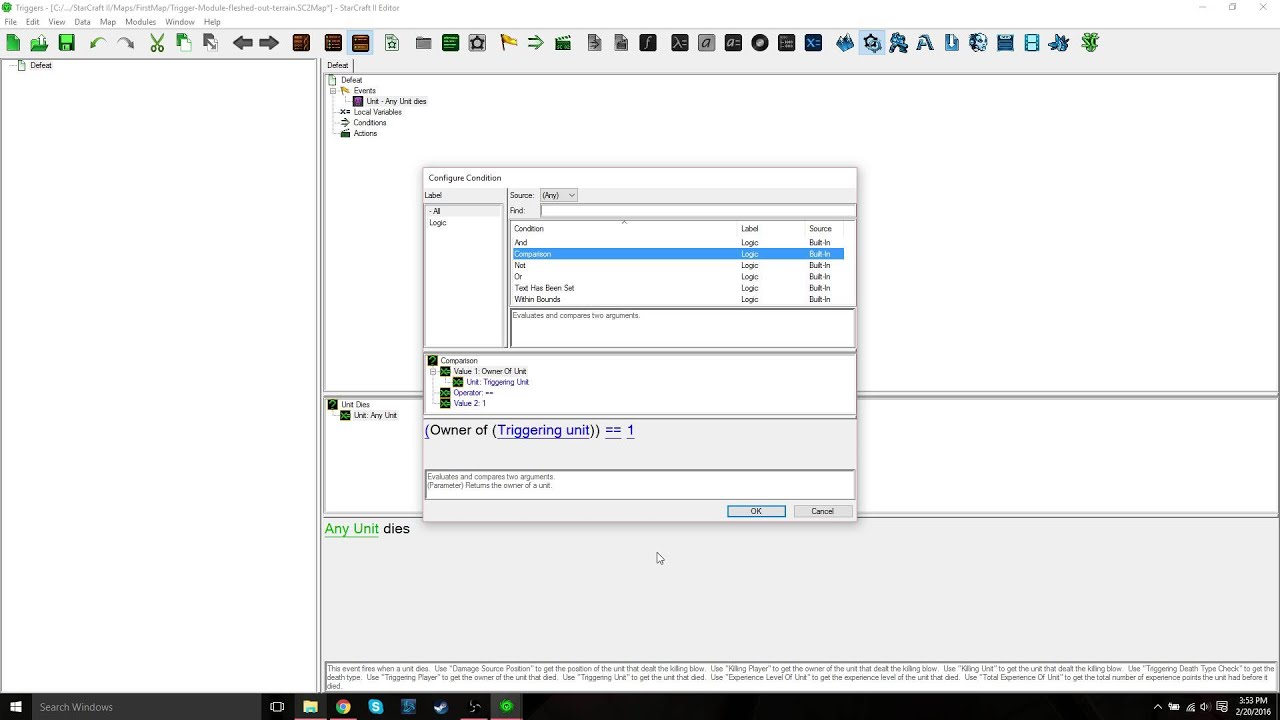Click the yellow flag New Event icon

tap(509, 43)
